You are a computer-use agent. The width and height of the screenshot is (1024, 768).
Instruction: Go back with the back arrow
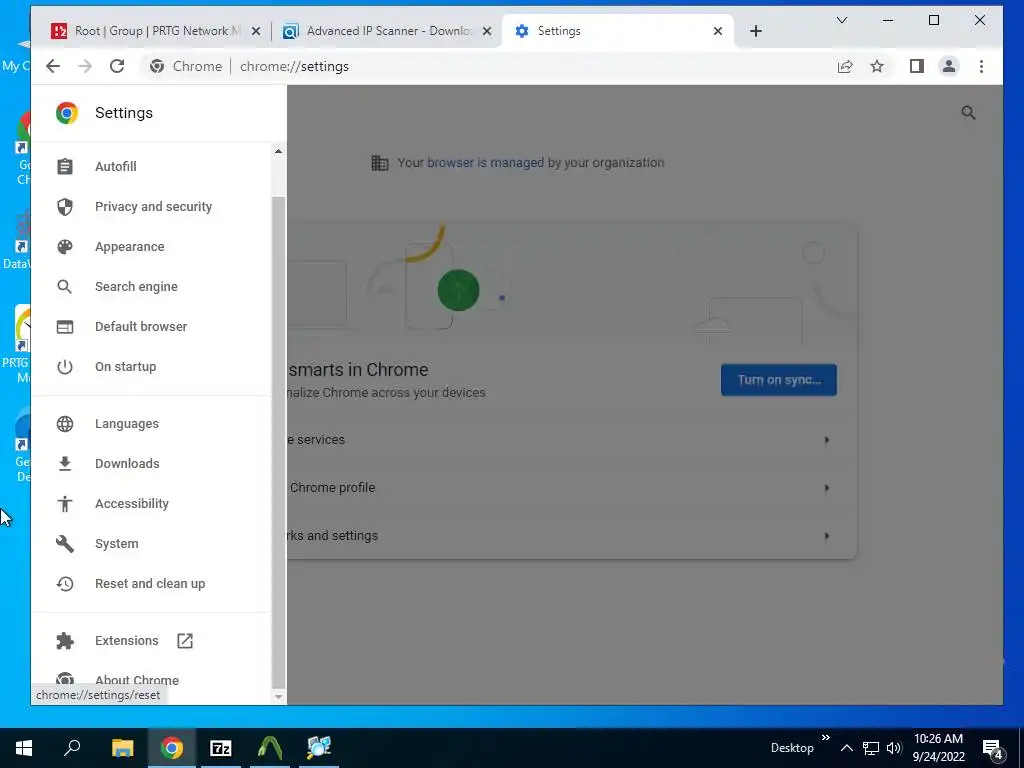[53, 67]
